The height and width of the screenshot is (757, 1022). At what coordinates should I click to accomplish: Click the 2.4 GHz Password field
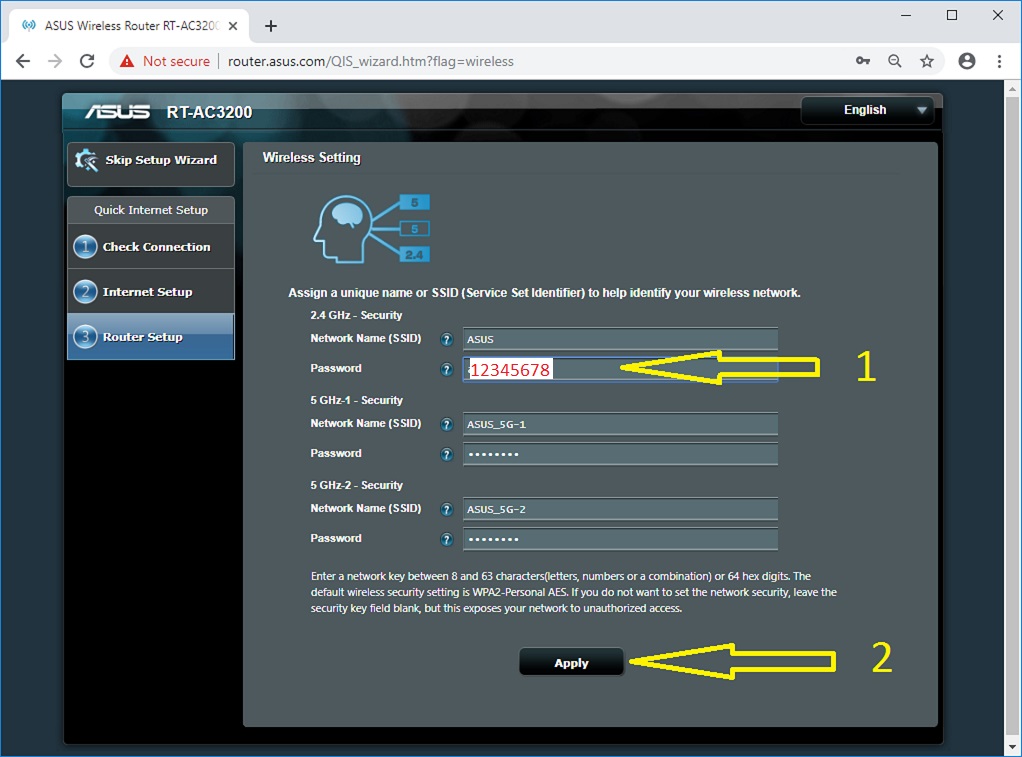[620, 370]
